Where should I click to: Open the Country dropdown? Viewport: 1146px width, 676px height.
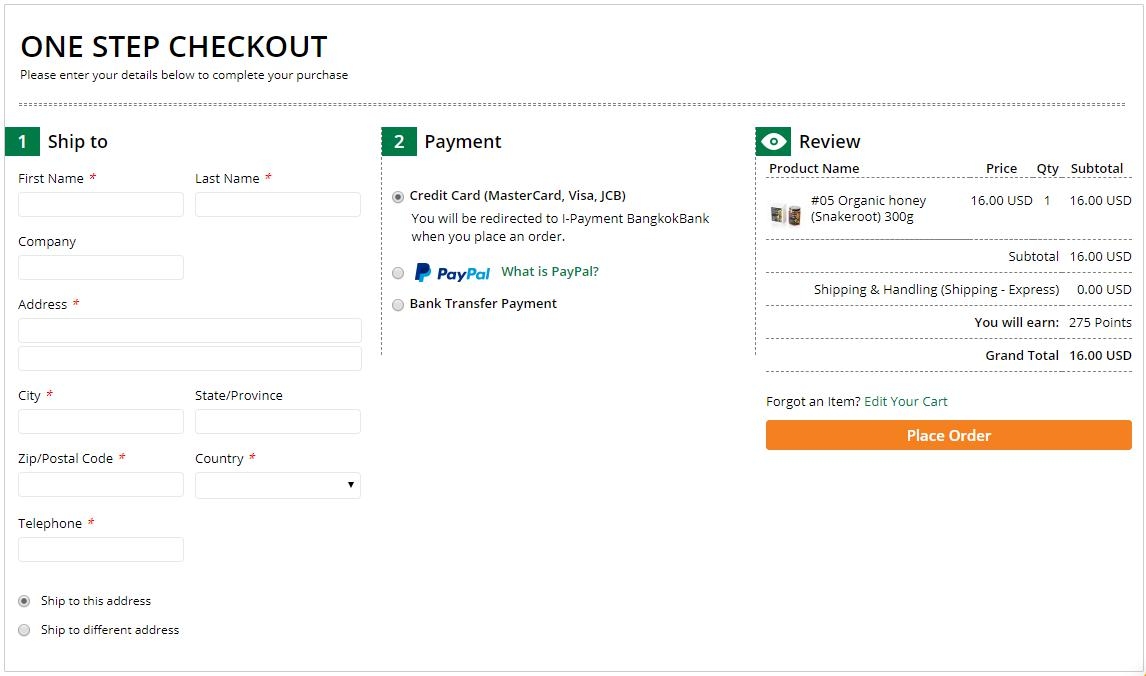click(278, 485)
